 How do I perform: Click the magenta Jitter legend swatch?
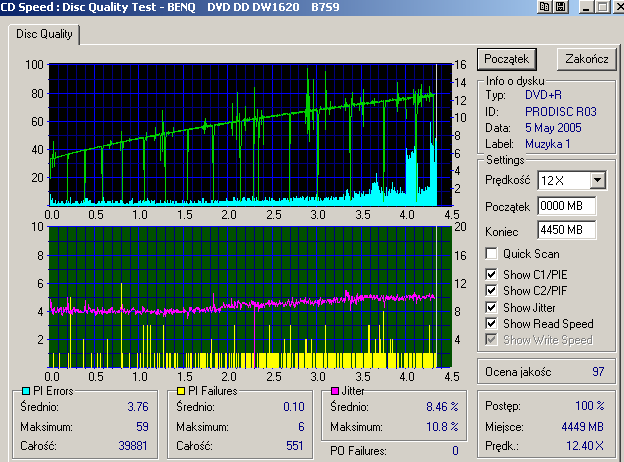coord(335,391)
